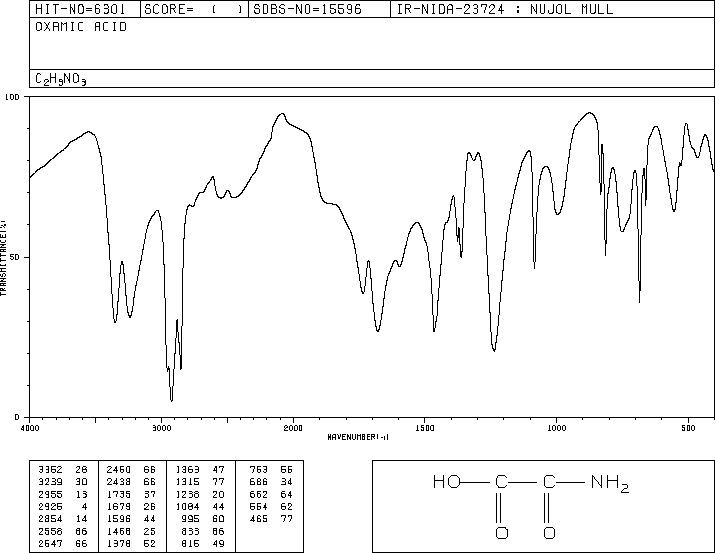The width and height of the screenshot is (715, 553).
Task: Select peak value 816 in the table
Action: pos(190,543)
